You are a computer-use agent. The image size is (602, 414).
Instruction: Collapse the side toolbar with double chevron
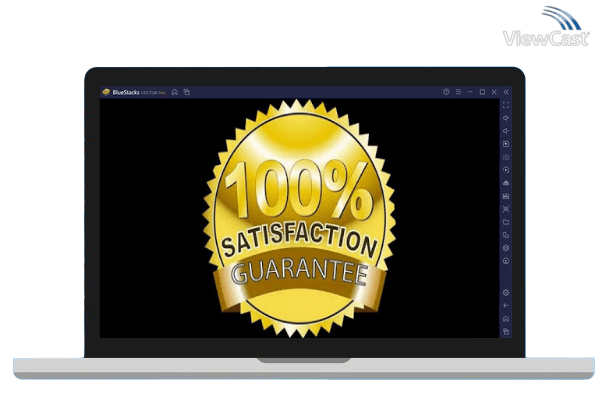coord(506,92)
